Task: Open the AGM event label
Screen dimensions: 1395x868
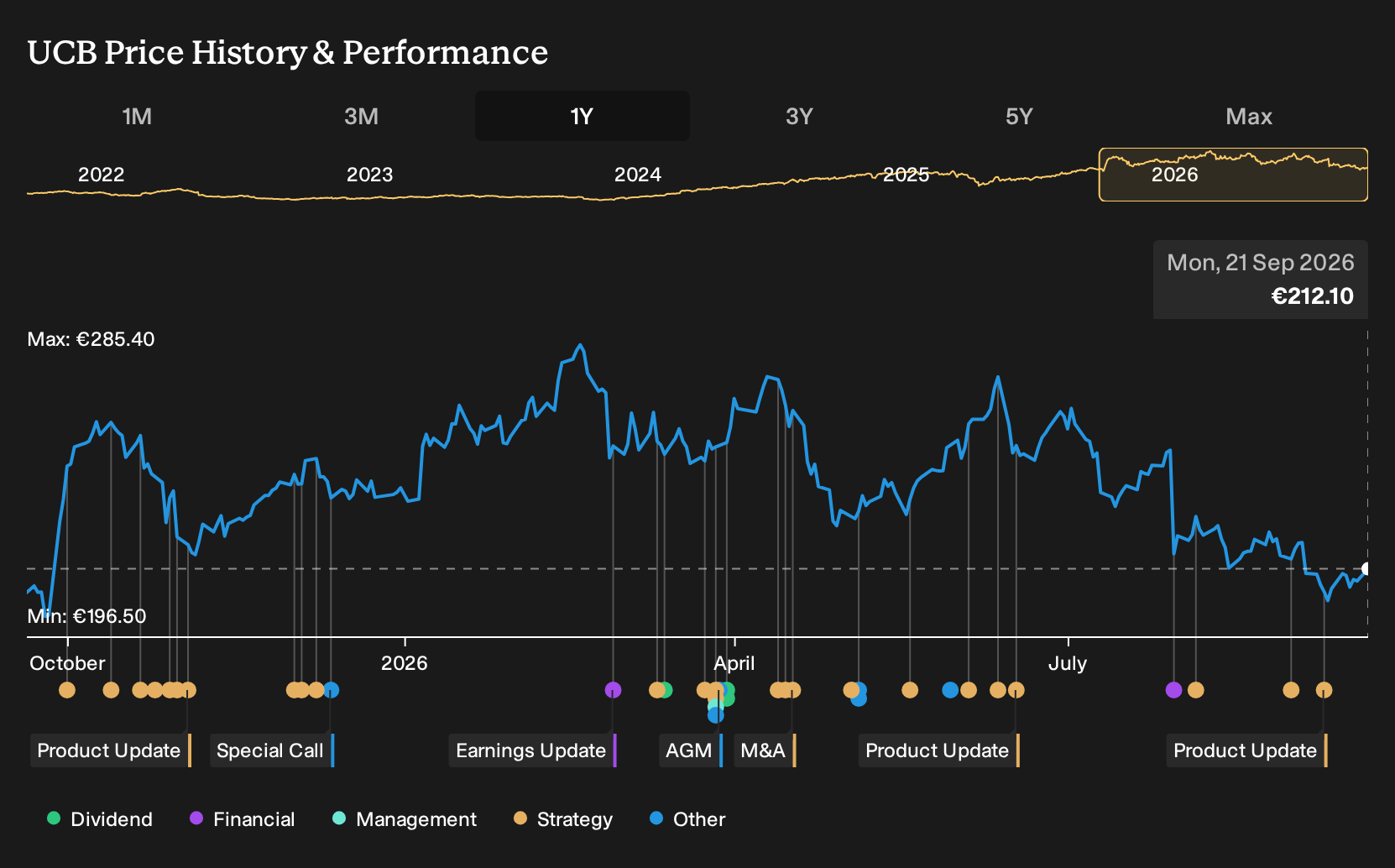Action: [x=691, y=750]
